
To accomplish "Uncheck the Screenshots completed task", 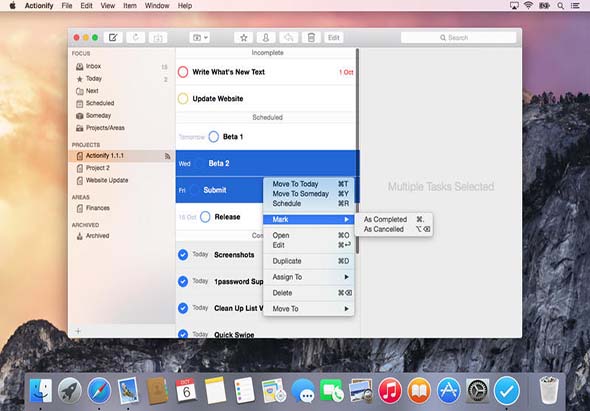I will point(183,255).
